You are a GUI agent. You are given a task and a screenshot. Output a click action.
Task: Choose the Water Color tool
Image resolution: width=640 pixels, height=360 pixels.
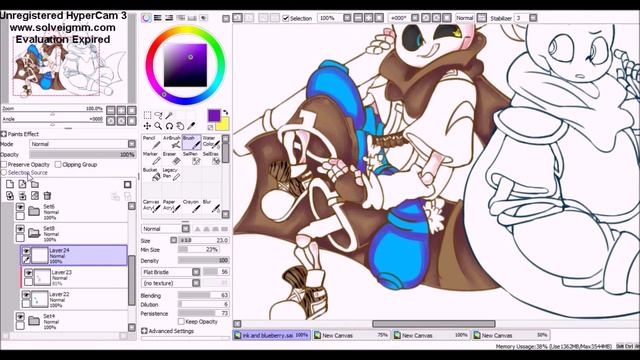[211, 142]
